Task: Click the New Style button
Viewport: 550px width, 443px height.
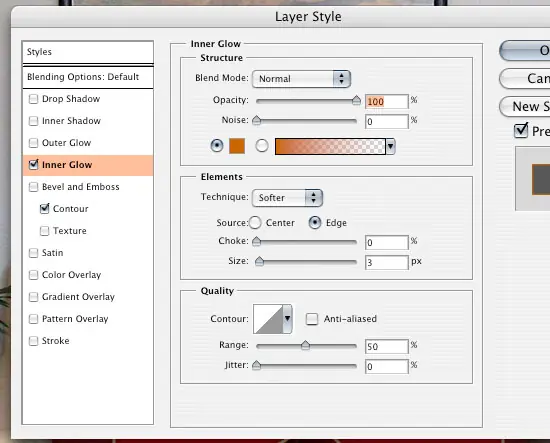Action: tap(525, 107)
